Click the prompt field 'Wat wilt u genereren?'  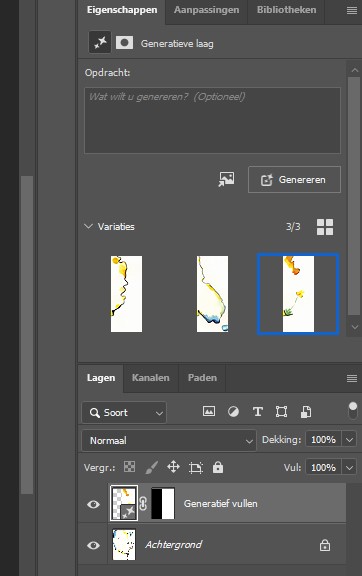(212, 120)
